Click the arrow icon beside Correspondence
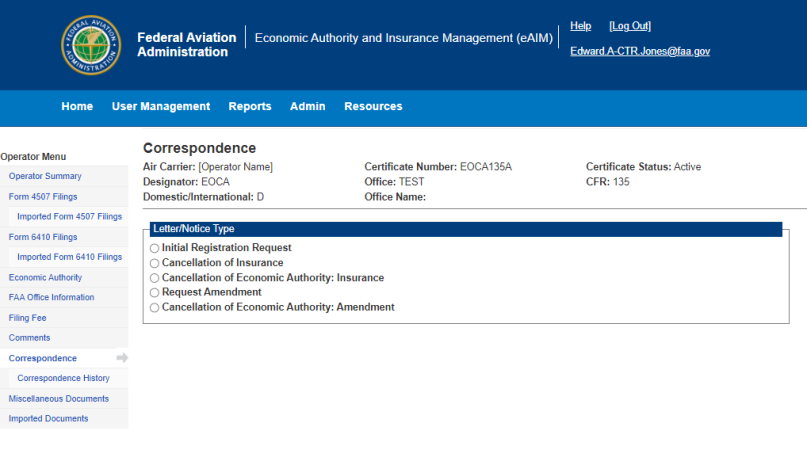Image resolution: width=807 pixels, height=469 pixels. [x=122, y=358]
